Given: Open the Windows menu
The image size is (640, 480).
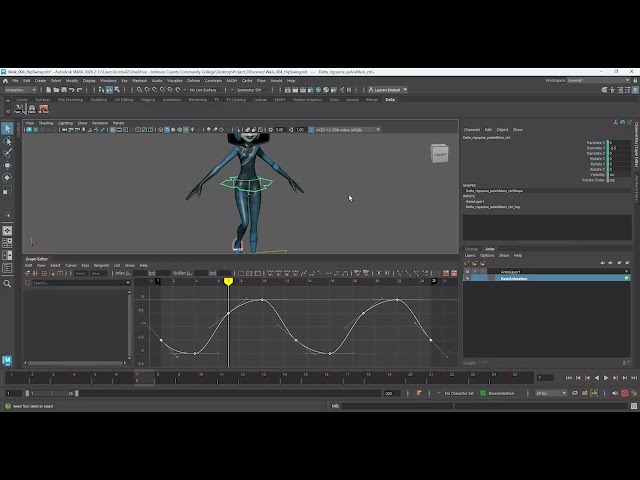Looking at the screenshot, I should click(108, 81).
